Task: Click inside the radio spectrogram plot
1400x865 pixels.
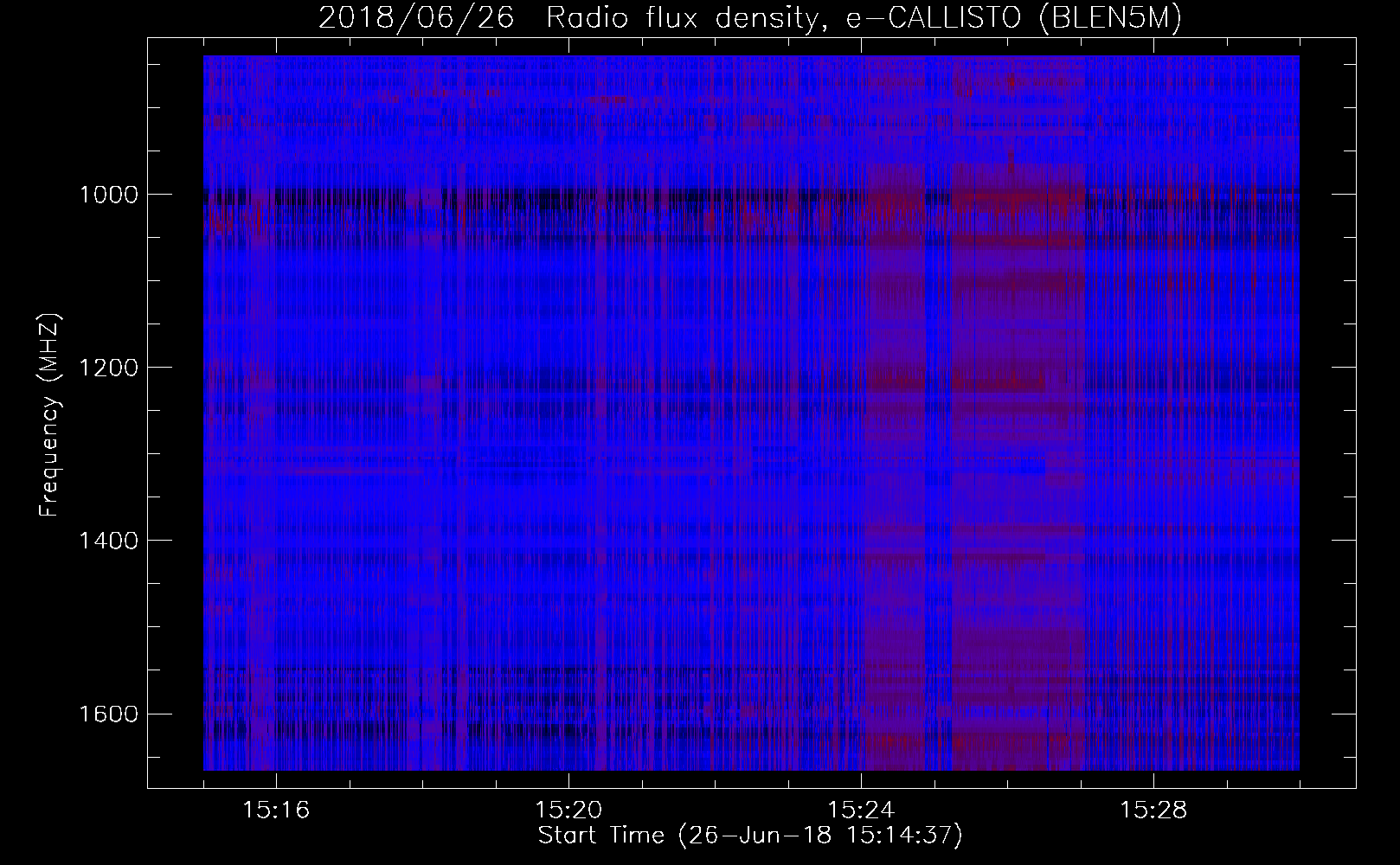Action: pos(751,413)
